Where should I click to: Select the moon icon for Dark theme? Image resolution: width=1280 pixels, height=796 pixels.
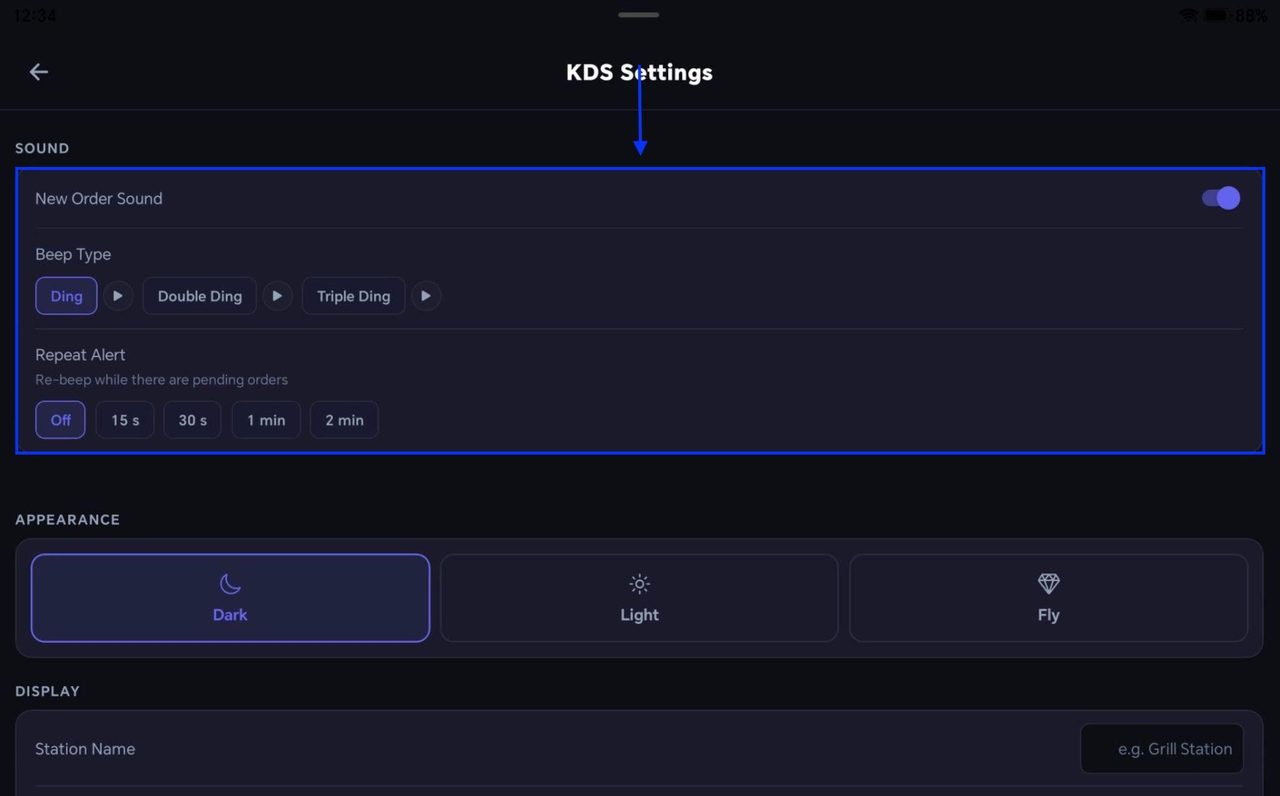230,584
